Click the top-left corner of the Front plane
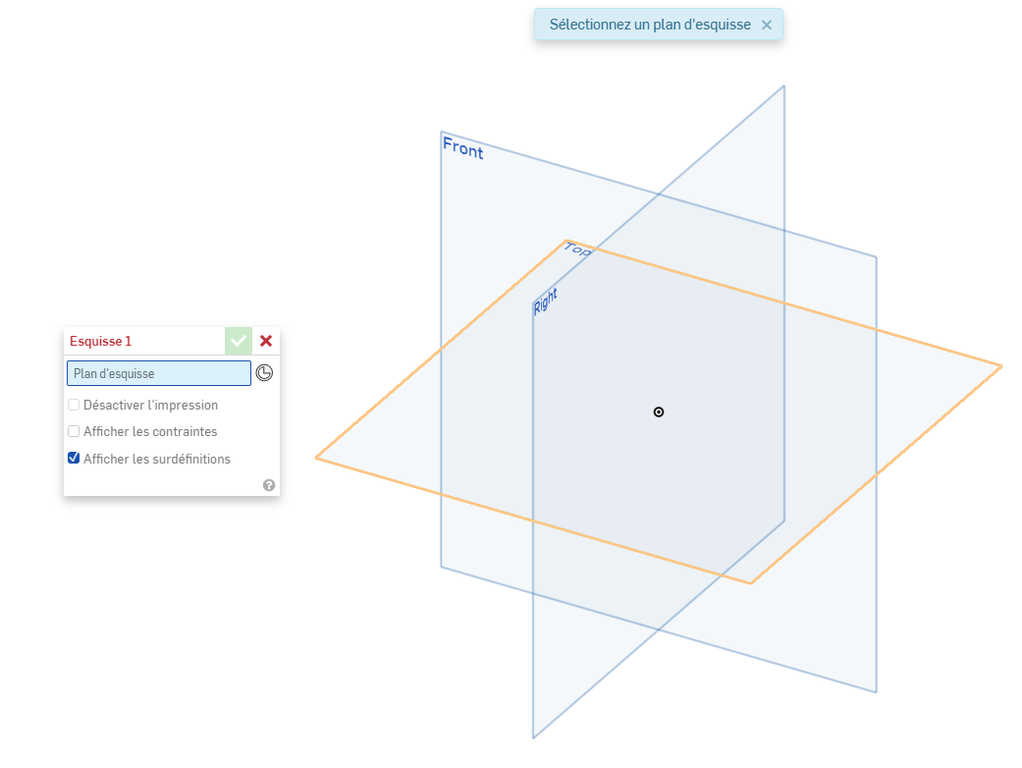Screen dimensions: 1022x768 (x=442, y=132)
